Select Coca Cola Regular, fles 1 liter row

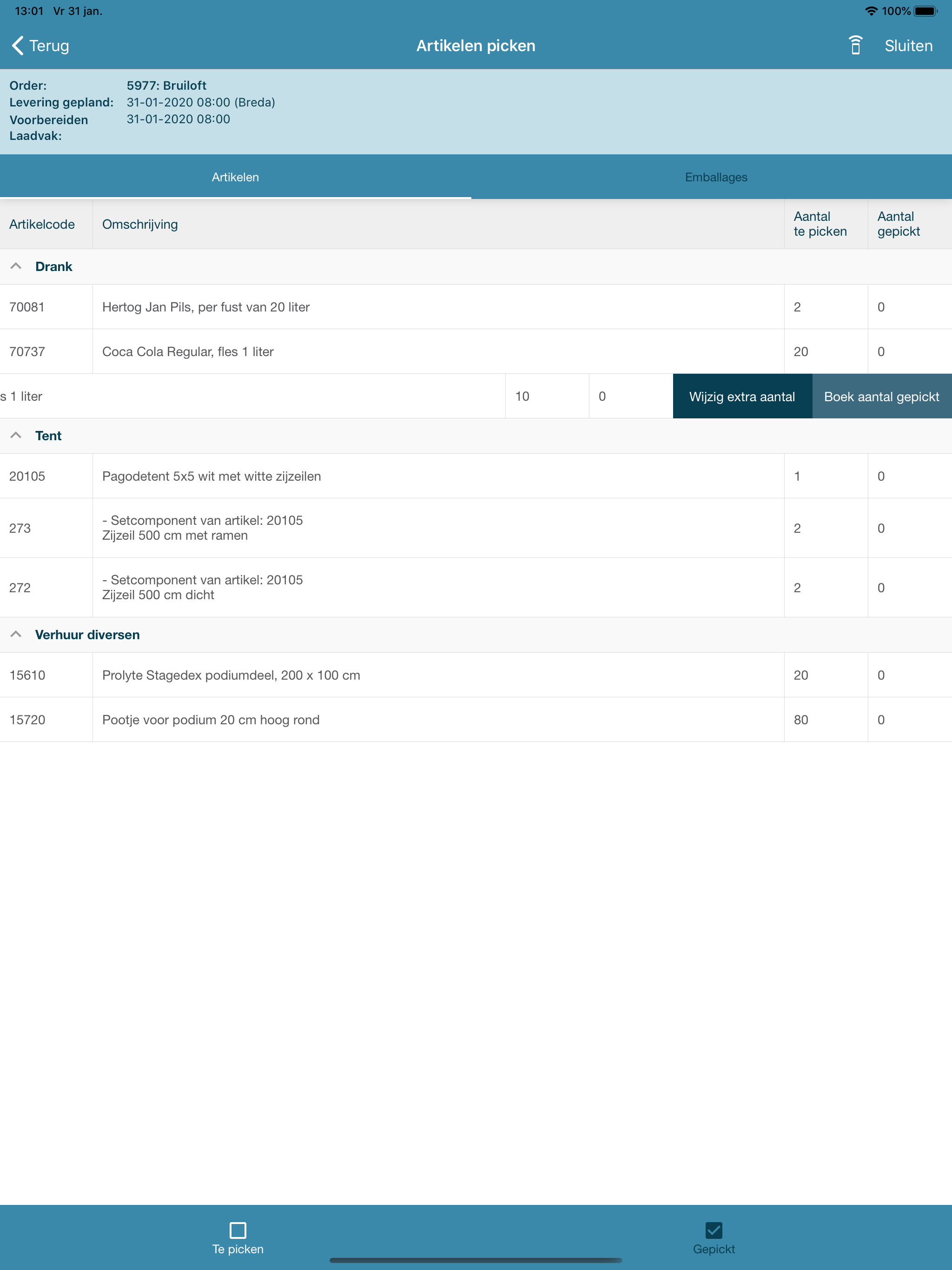pyautogui.click(x=476, y=351)
